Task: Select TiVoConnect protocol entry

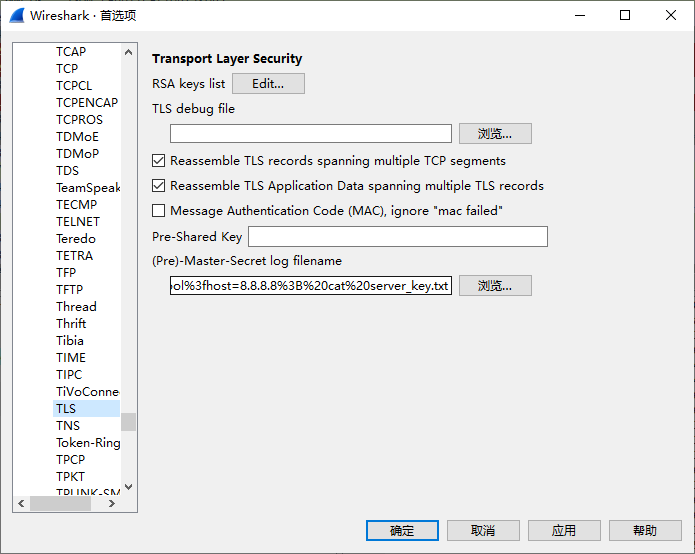Action: 87,392
